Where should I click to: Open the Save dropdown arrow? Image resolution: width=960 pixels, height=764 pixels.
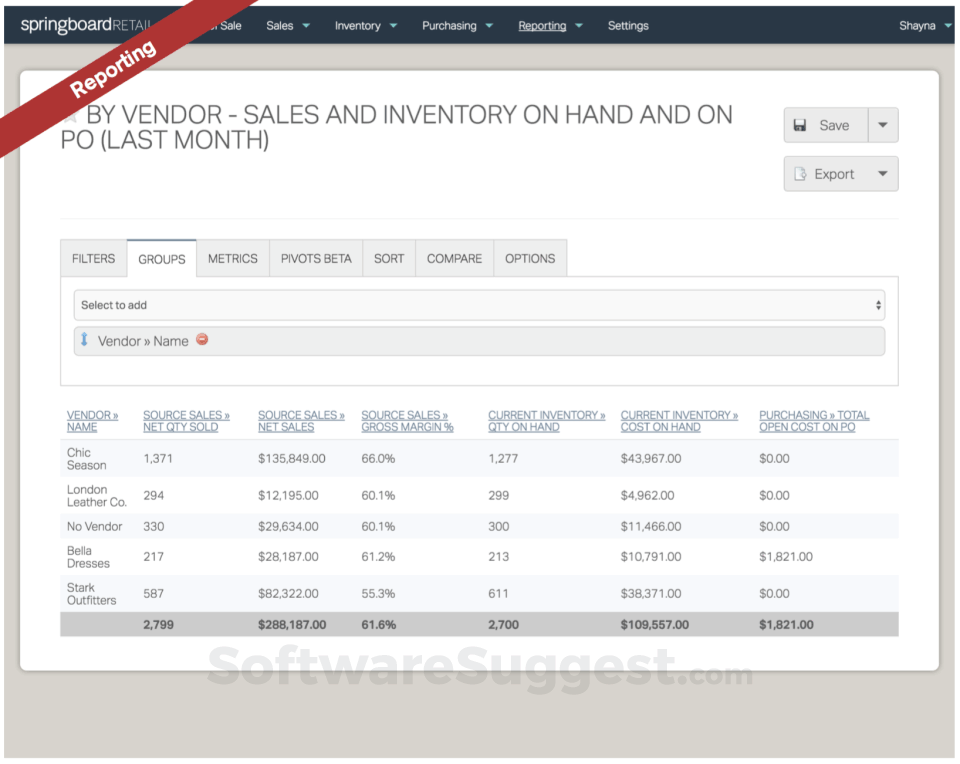coord(883,125)
